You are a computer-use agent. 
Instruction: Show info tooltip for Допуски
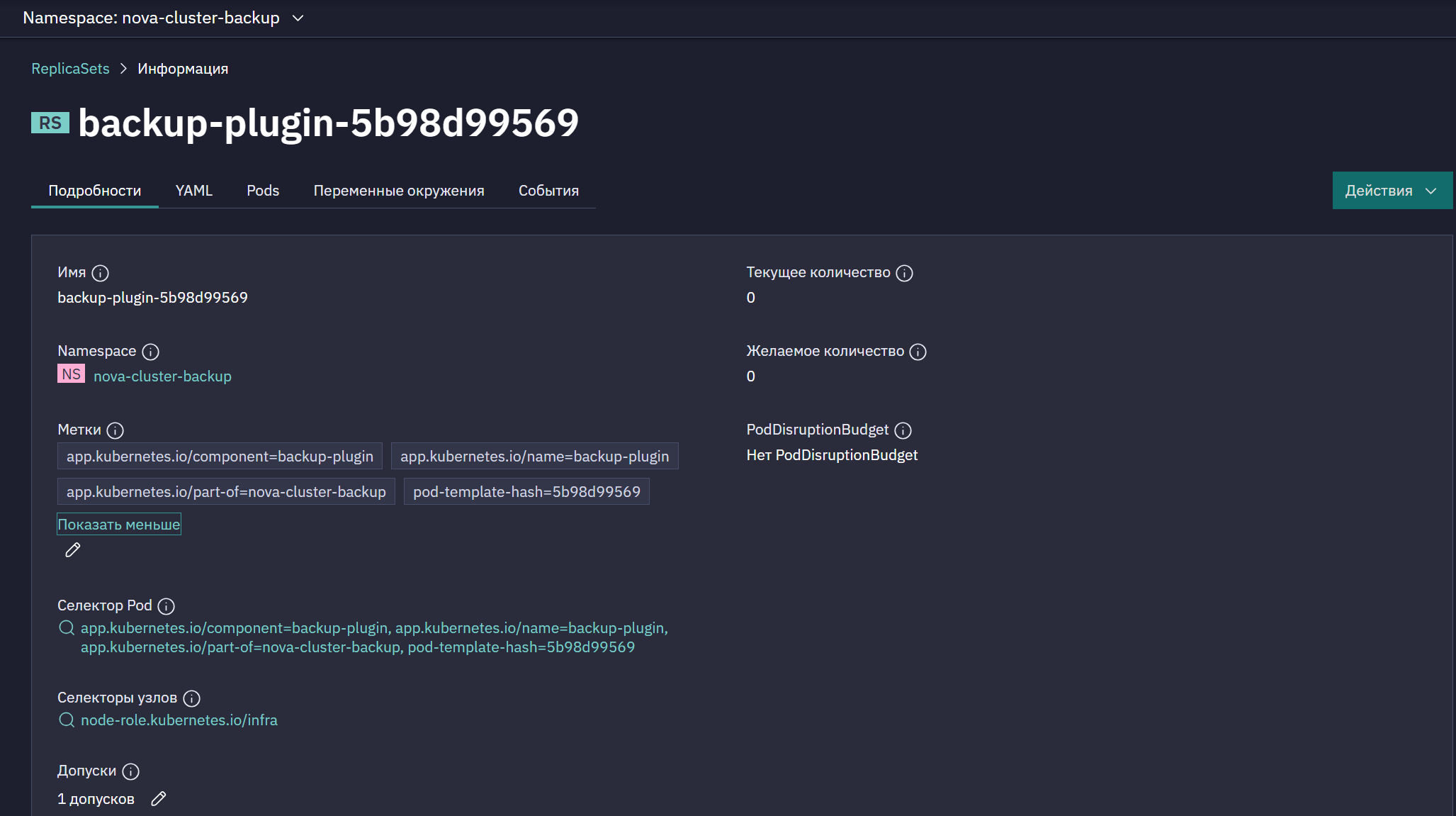[130, 771]
